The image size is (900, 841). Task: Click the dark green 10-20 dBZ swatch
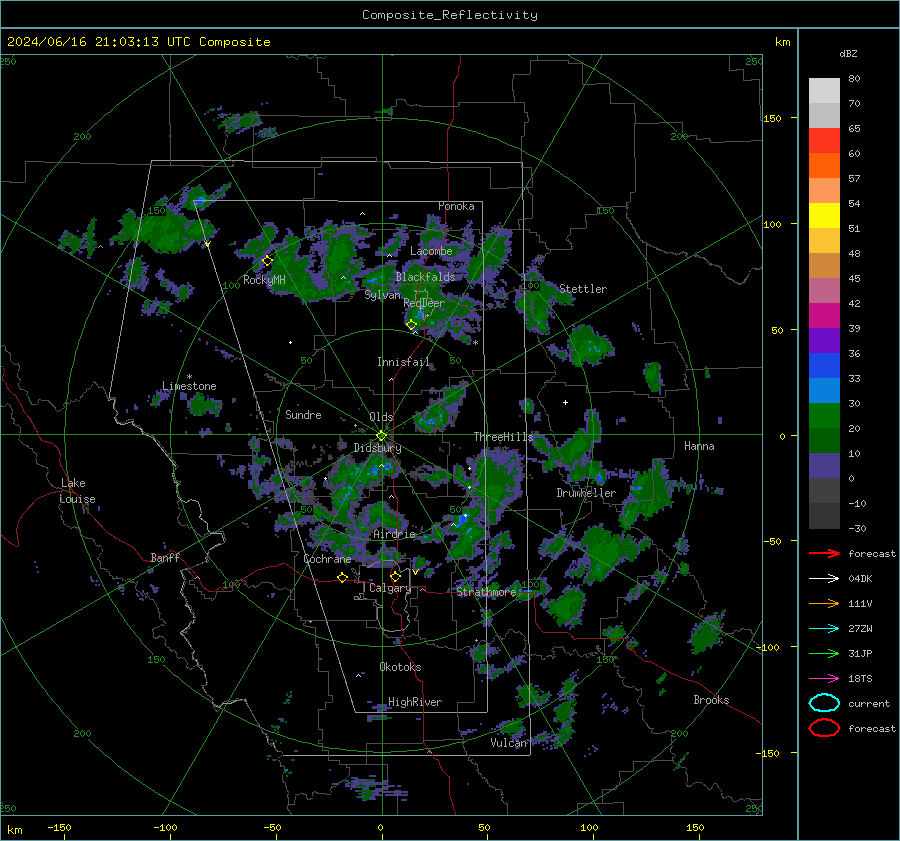click(824, 440)
